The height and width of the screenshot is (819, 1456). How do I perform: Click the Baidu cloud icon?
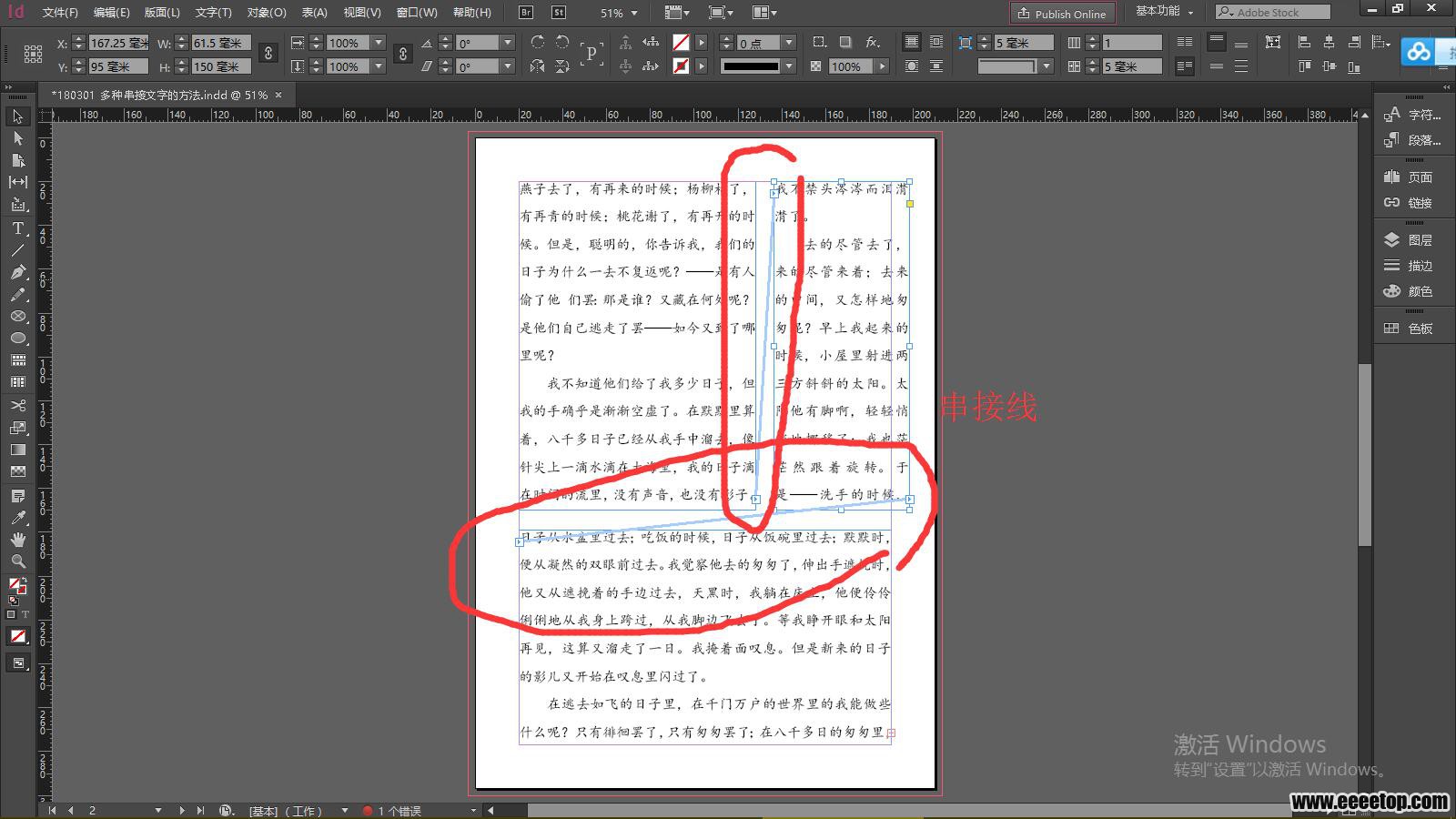click(x=1418, y=52)
